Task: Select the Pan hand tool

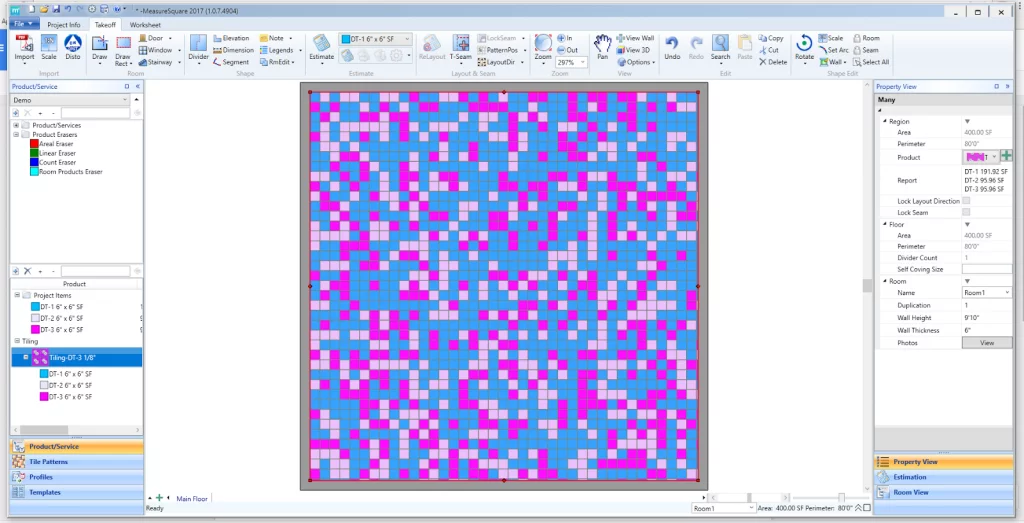Action: coord(602,45)
